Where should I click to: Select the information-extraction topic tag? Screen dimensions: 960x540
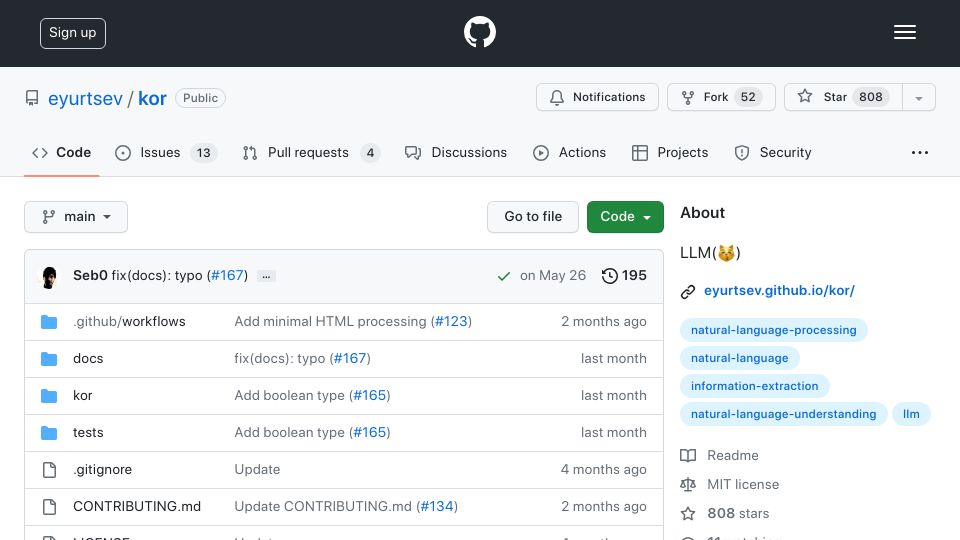[754, 386]
